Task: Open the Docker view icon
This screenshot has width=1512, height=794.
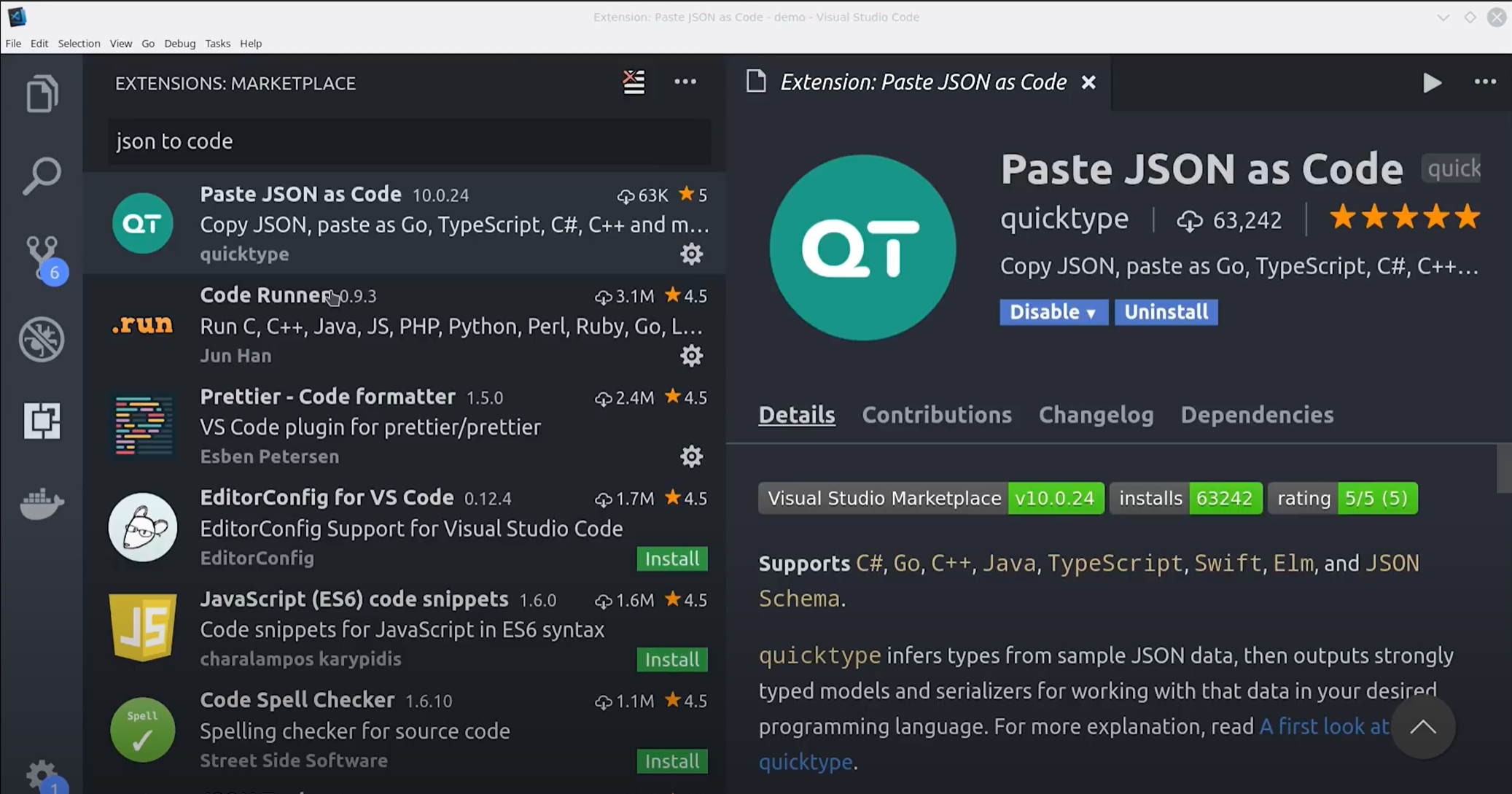Action: [x=42, y=502]
